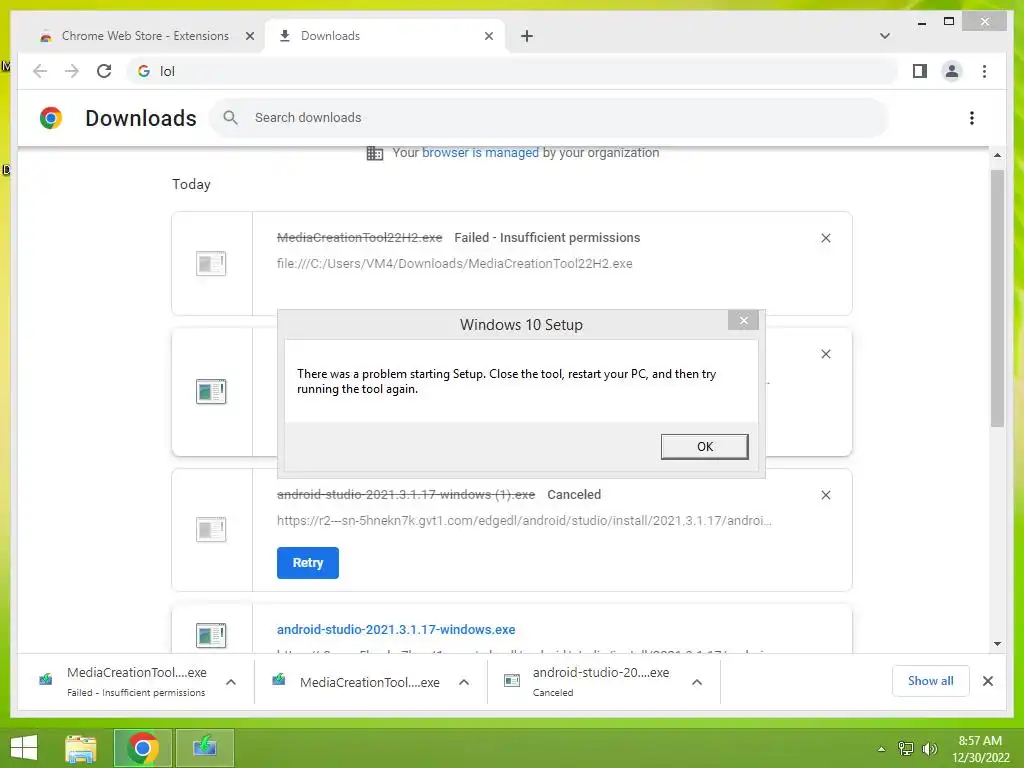Click the Windows 10 Setup taskbar icon
Image resolution: width=1024 pixels, height=768 pixels.
pos(205,748)
